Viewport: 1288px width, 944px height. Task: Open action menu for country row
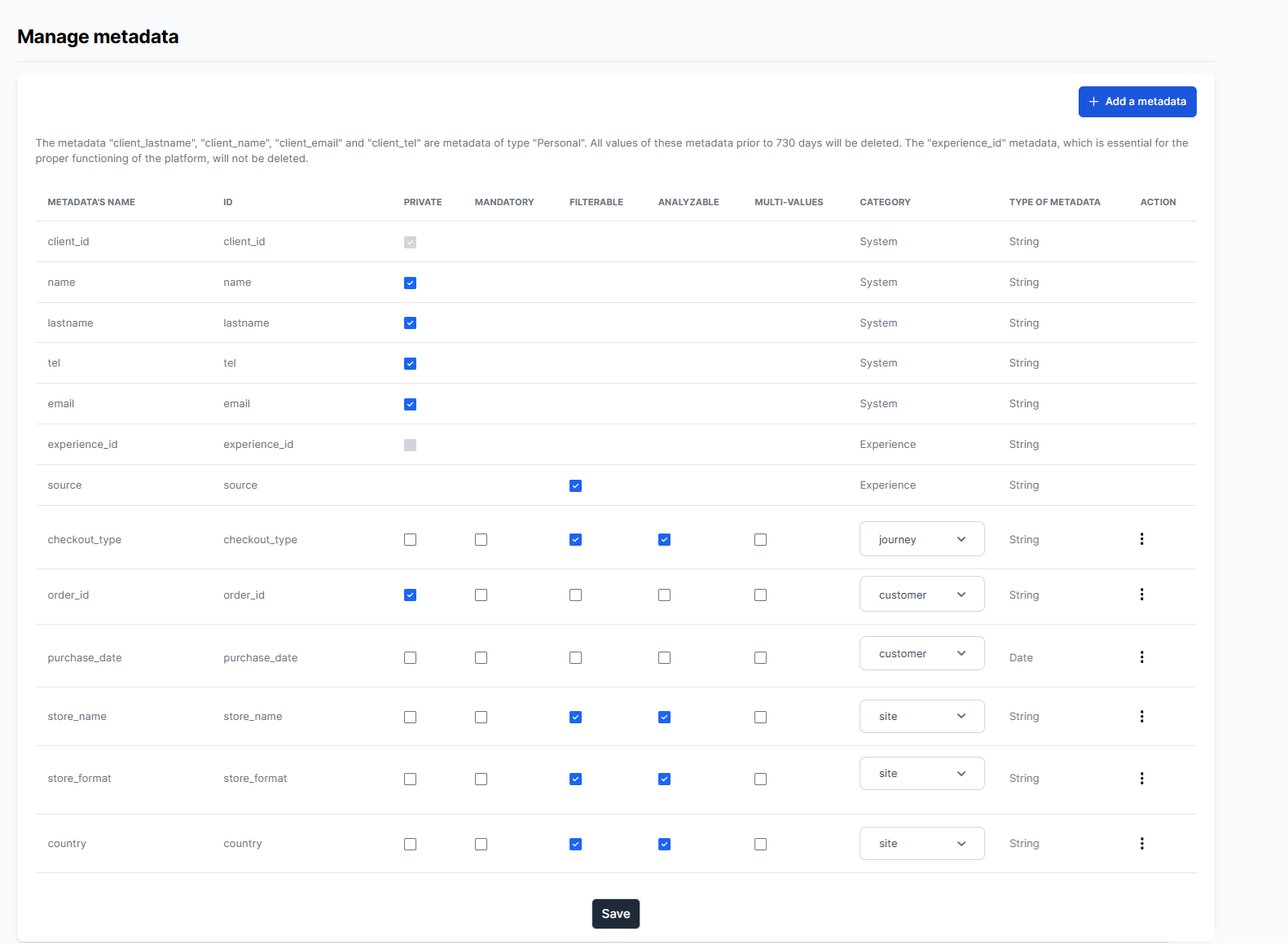click(x=1141, y=844)
